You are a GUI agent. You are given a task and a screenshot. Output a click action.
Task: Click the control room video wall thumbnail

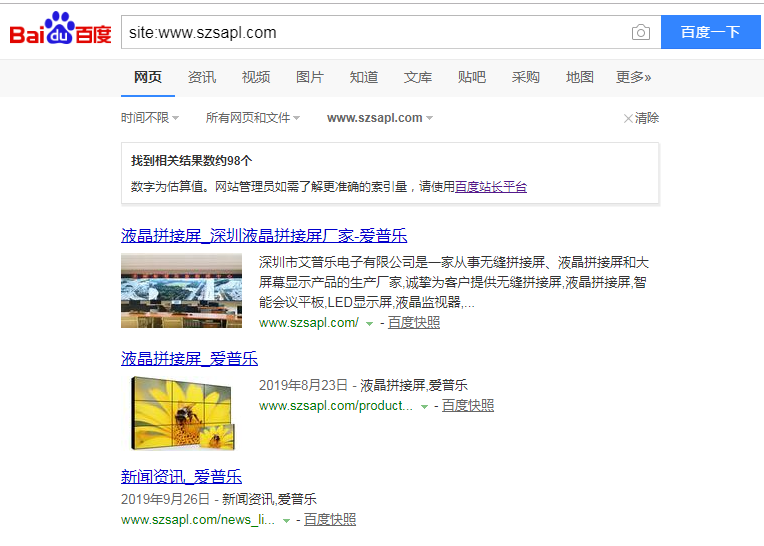click(x=181, y=290)
